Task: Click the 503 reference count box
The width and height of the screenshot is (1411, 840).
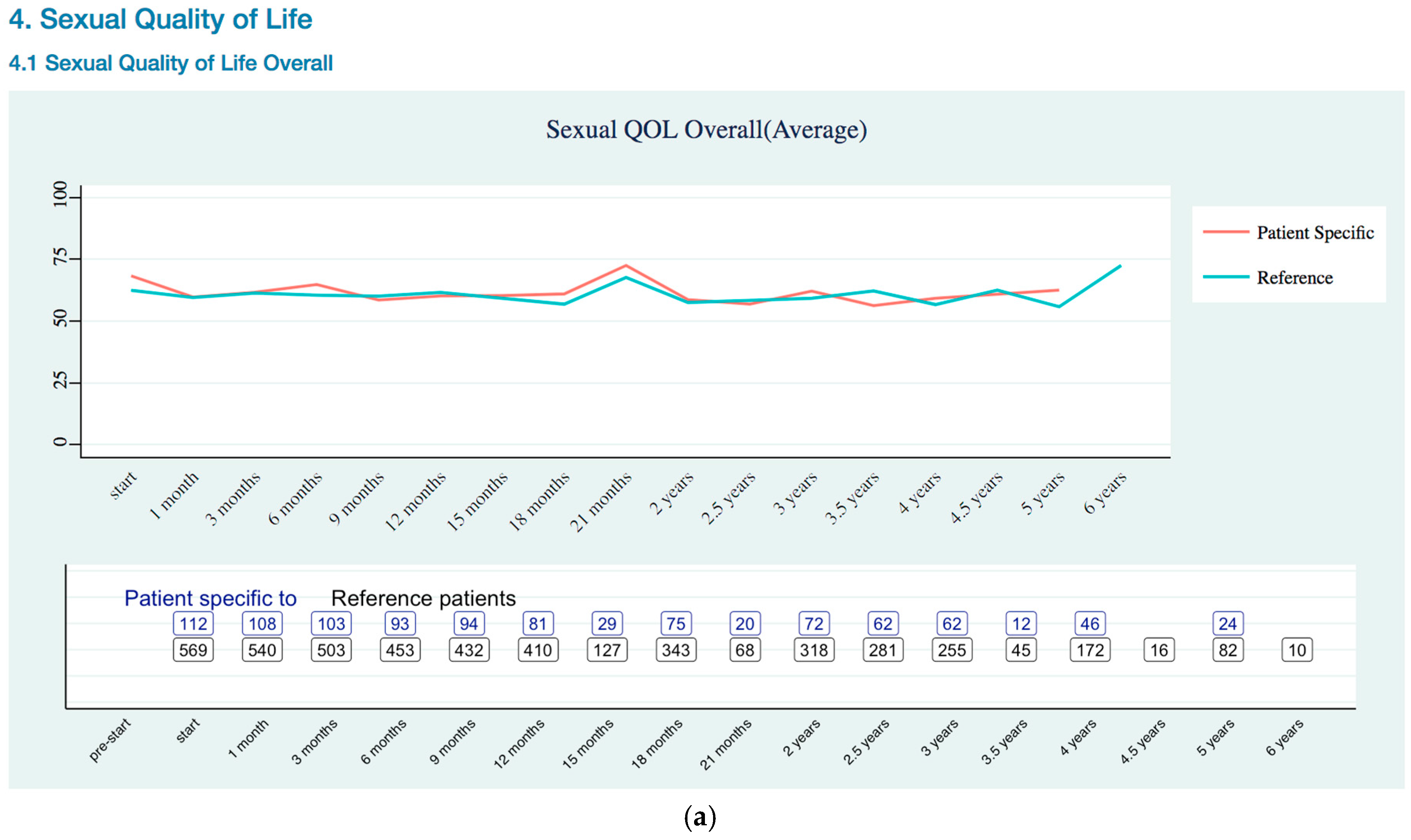Action: click(x=331, y=650)
